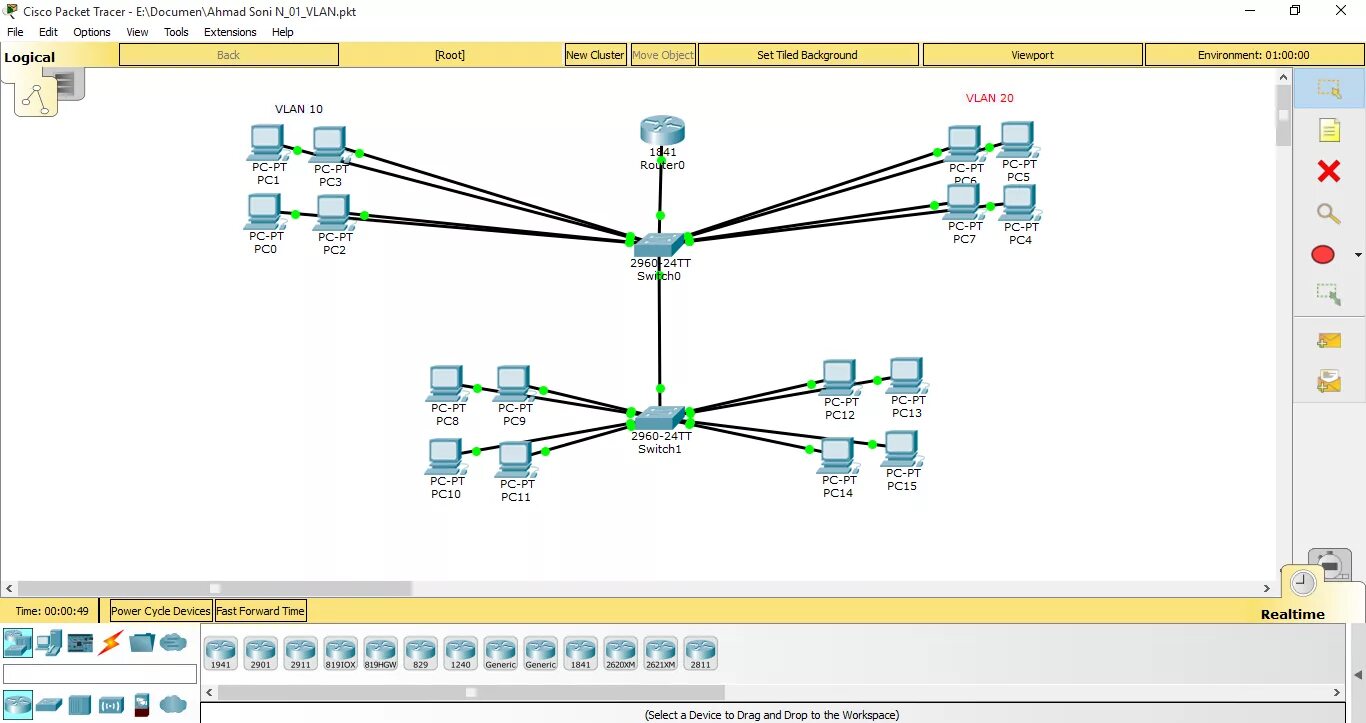Activate the Delete tool on right toolbar
This screenshot has height=723, width=1366.
[1328, 171]
